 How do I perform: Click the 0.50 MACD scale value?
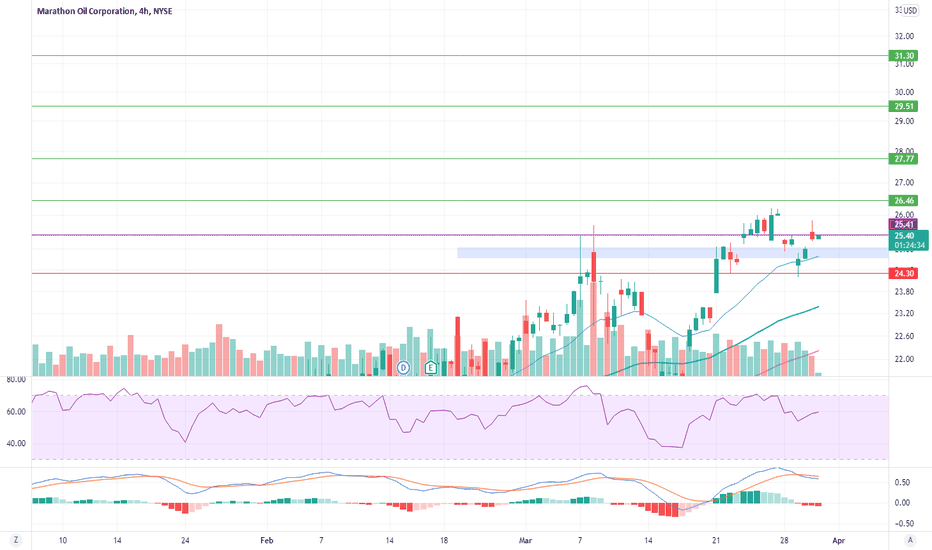click(902, 482)
